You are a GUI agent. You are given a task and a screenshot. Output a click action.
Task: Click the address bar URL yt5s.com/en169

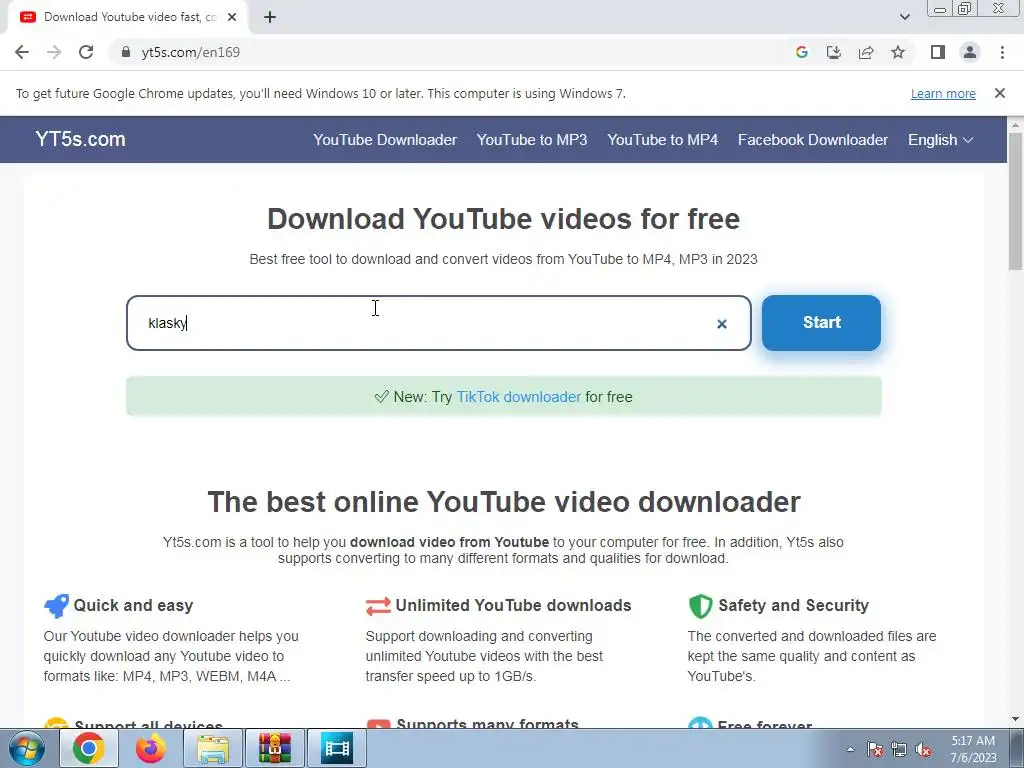pos(191,52)
